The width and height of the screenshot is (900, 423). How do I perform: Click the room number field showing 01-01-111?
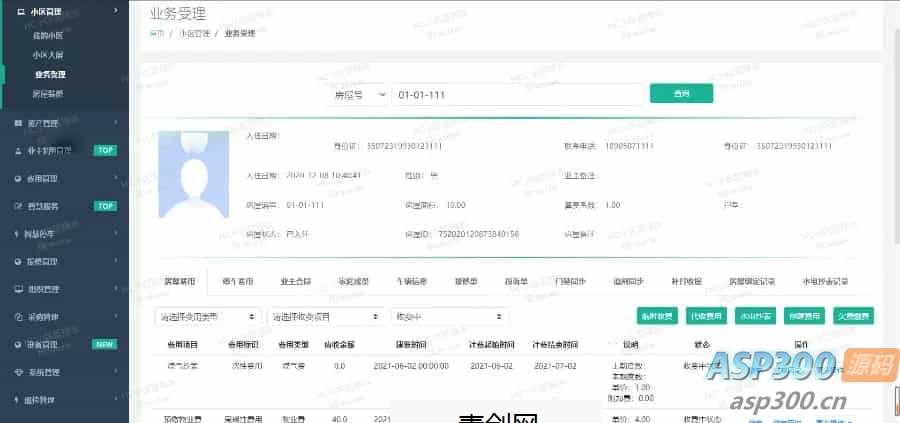518,95
